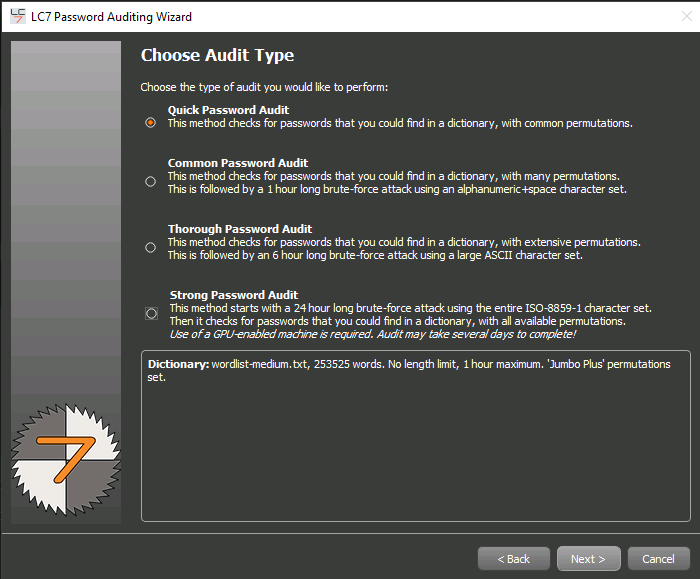Click the 'LC7 Password Auditing Wizard' window title
The height and width of the screenshot is (579, 700).
111,17
